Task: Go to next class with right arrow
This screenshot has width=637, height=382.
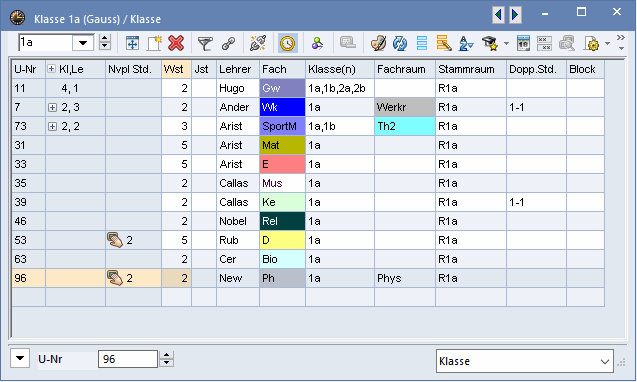Action: [x=515, y=15]
